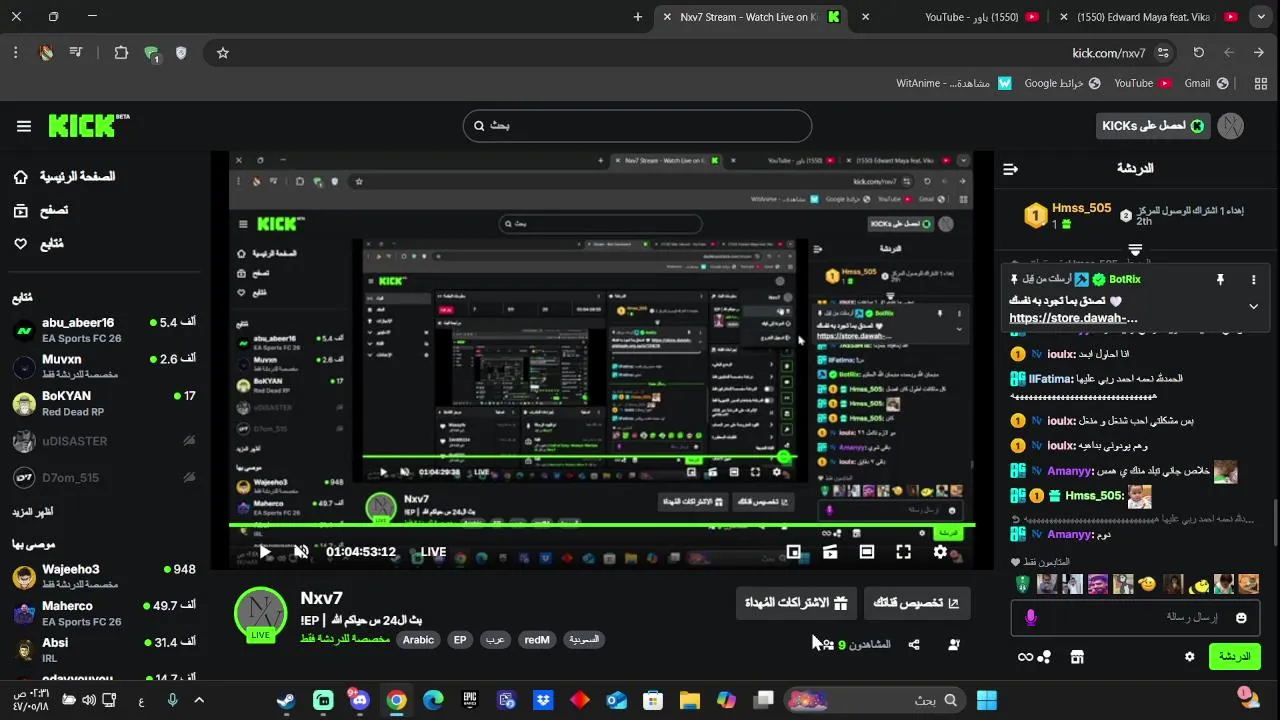
Task: Expand the show more link under followed channels
Action: 33,512
